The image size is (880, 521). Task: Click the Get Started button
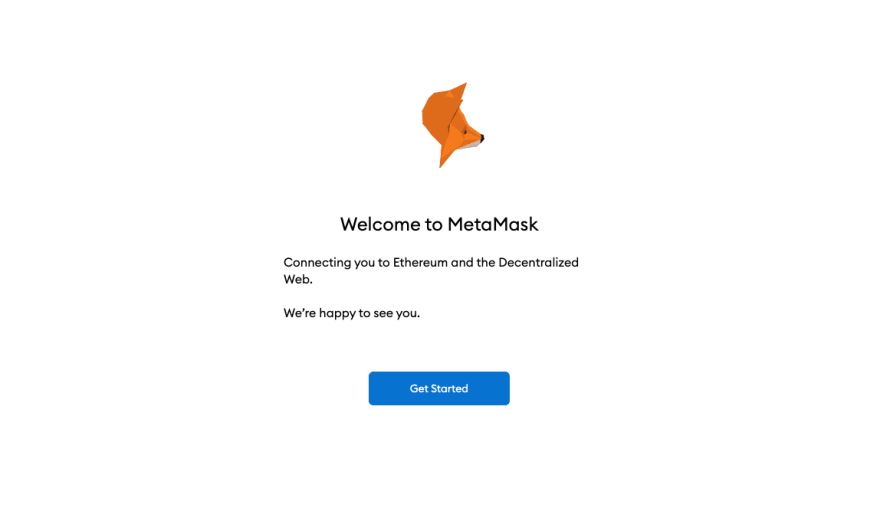coord(439,388)
